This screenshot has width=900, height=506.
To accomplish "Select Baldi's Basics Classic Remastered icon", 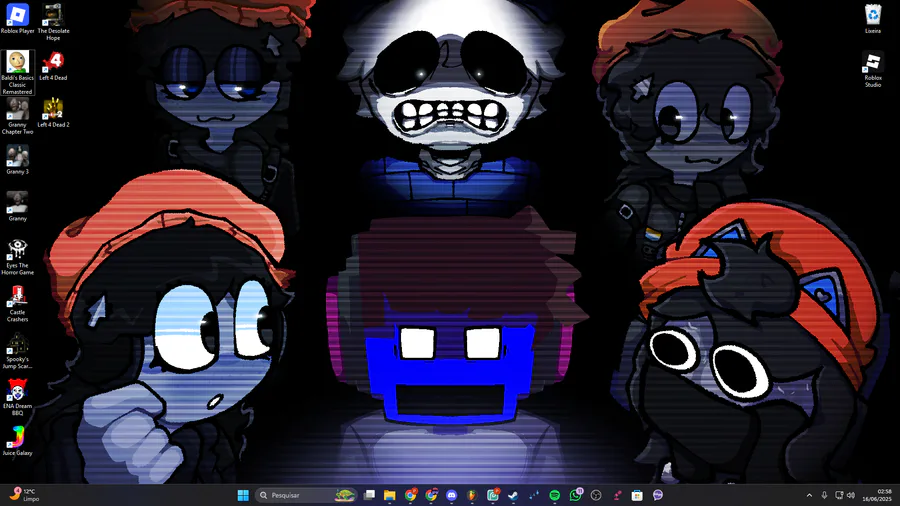I will 17,72.
